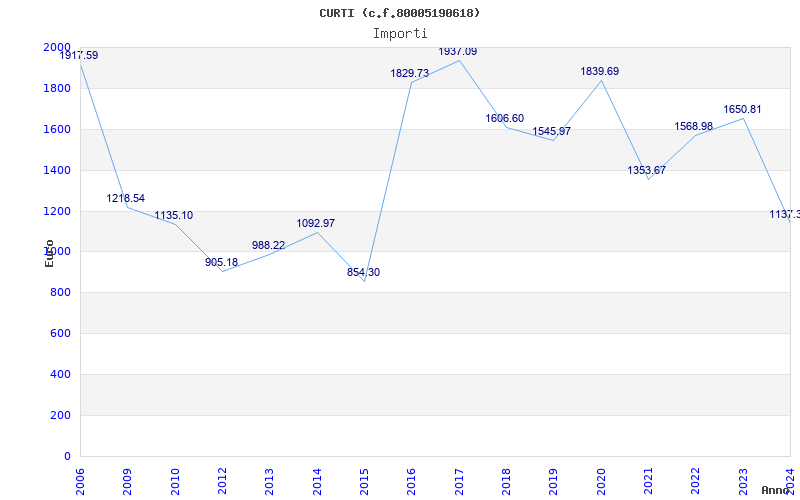This screenshot has width=800, height=500.
Task: Click the Anno axis label
Action: point(776,490)
